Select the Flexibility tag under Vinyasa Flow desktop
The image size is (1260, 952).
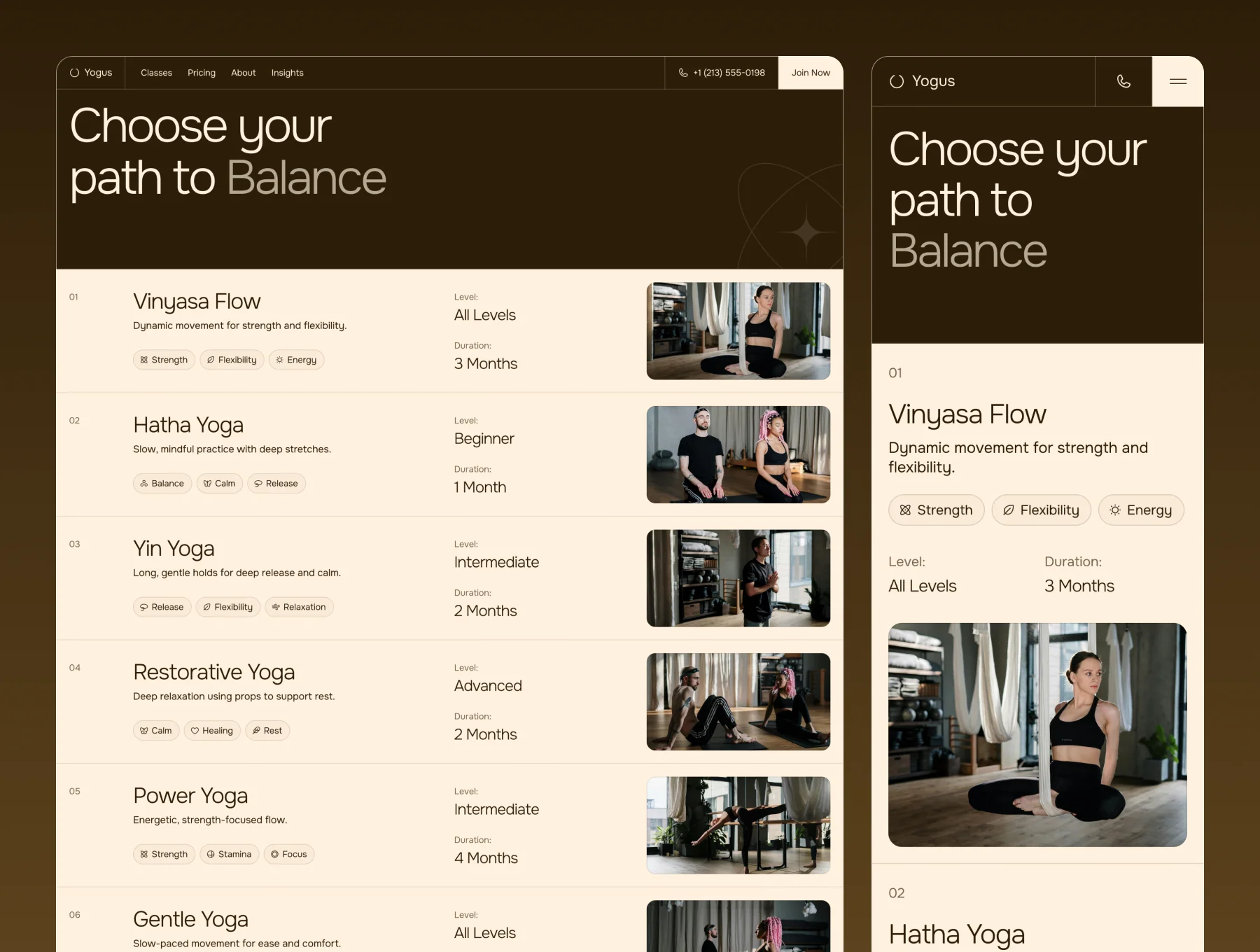(232, 360)
